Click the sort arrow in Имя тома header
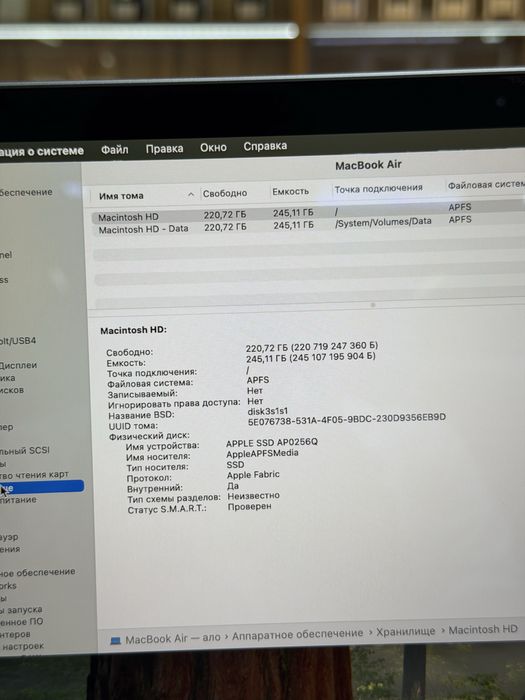 (x=191, y=194)
